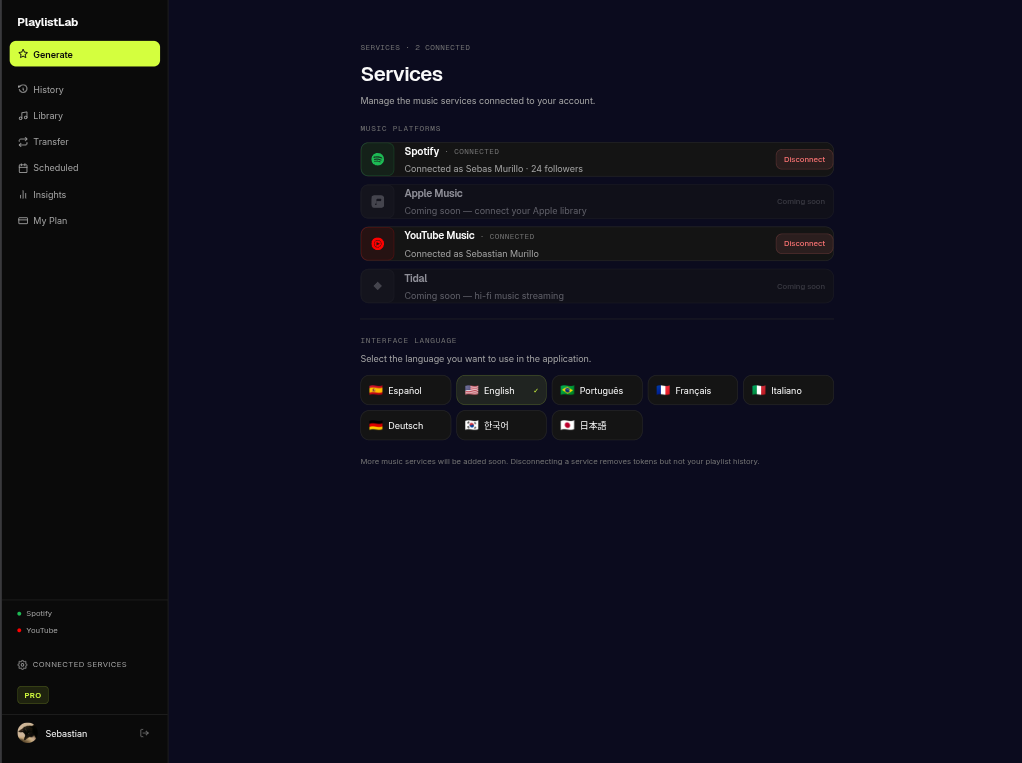Click the Sebastian username text

click(66, 734)
